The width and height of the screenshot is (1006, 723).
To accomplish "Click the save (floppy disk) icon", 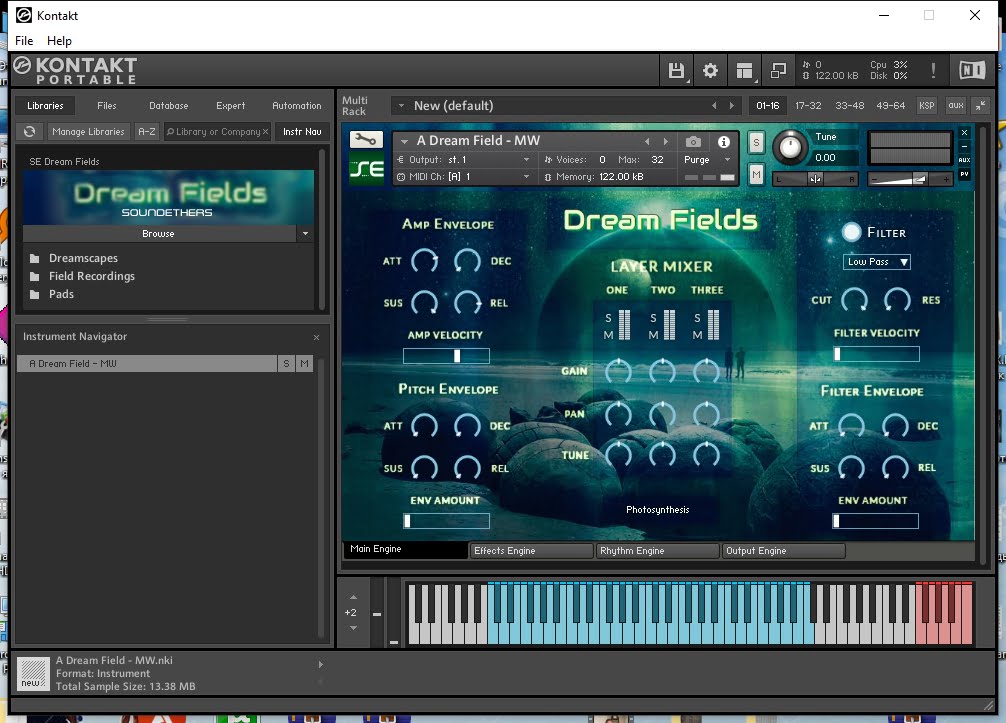I will coord(676,70).
